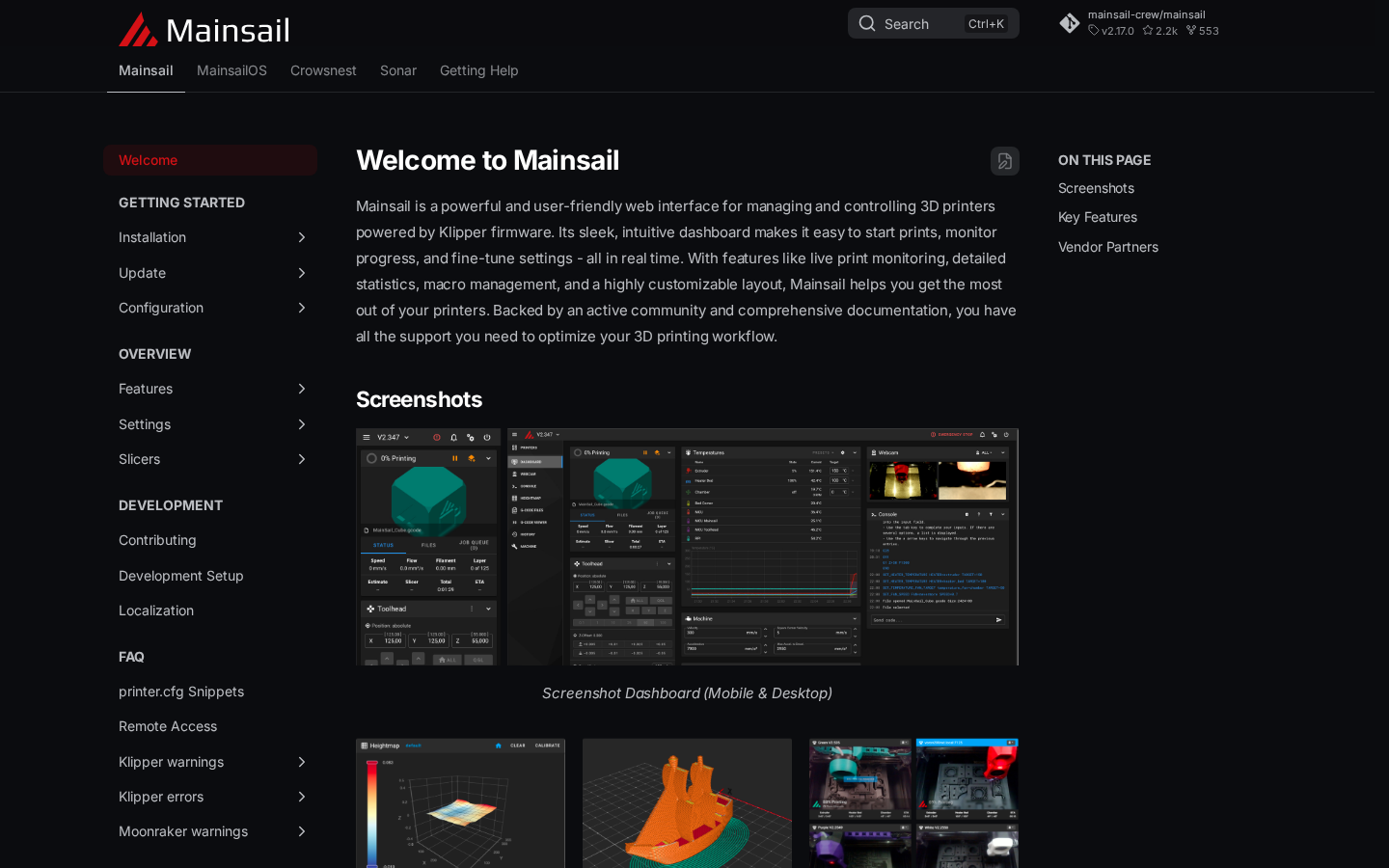This screenshot has height=868, width=1389.
Task: Click the v2.17.0 version tag
Action: click(x=1111, y=31)
